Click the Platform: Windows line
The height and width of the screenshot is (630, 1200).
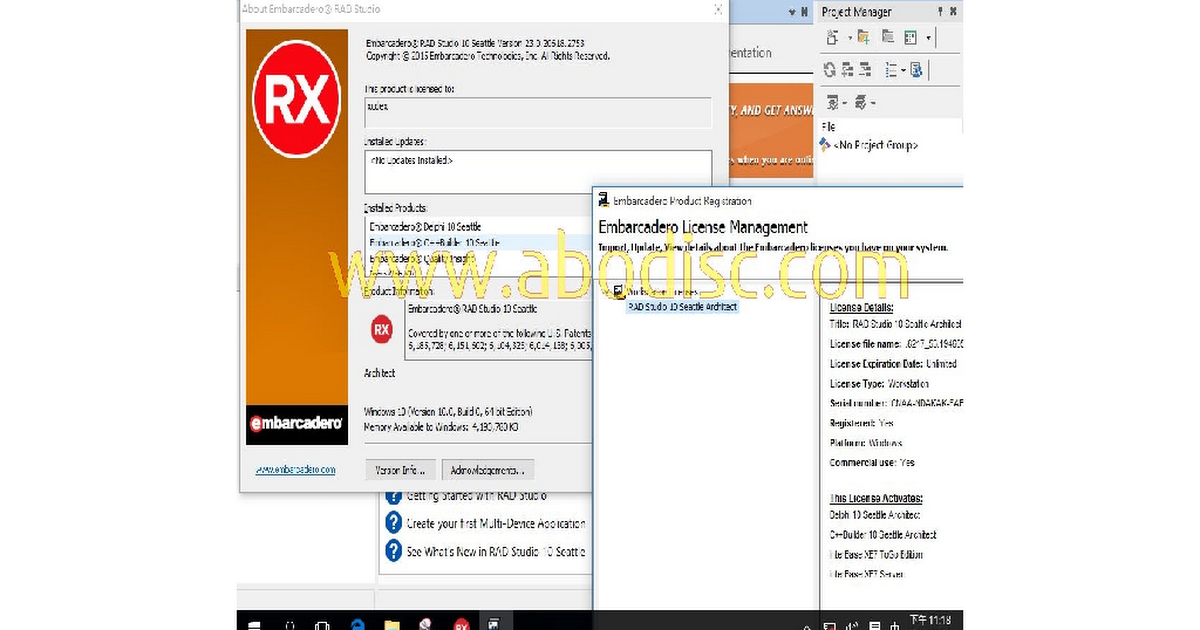866,443
